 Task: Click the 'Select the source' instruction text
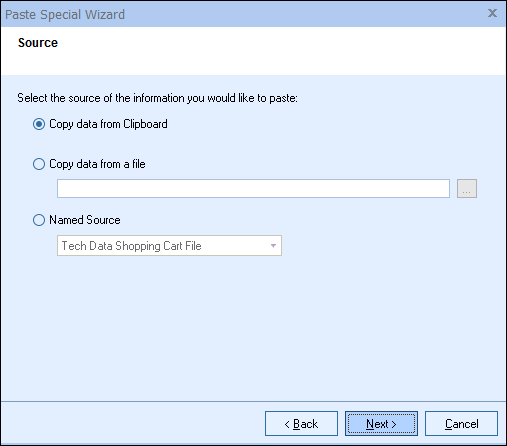click(x=157, y=98)
